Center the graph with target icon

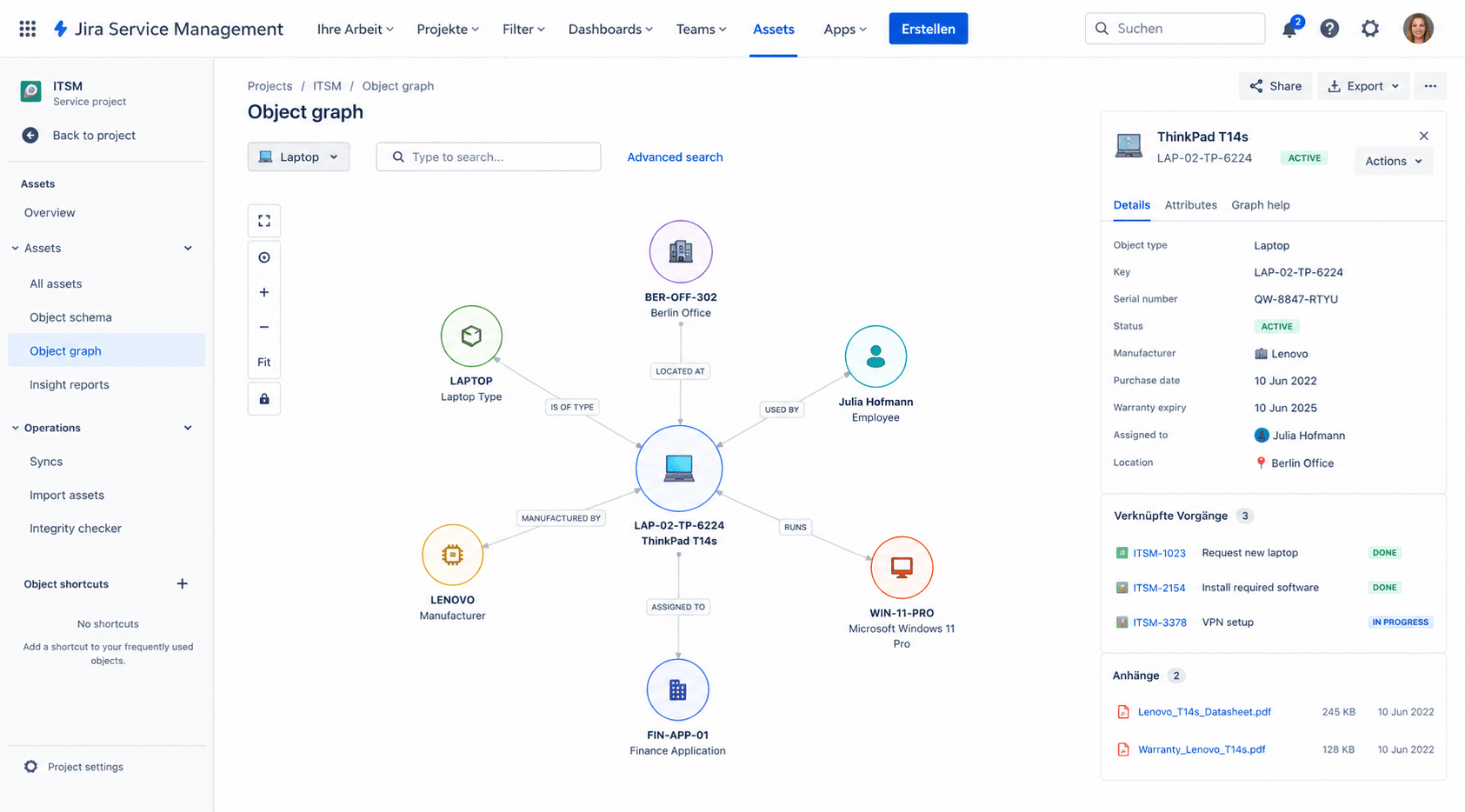pyautogui.click(x=264, y=257)
